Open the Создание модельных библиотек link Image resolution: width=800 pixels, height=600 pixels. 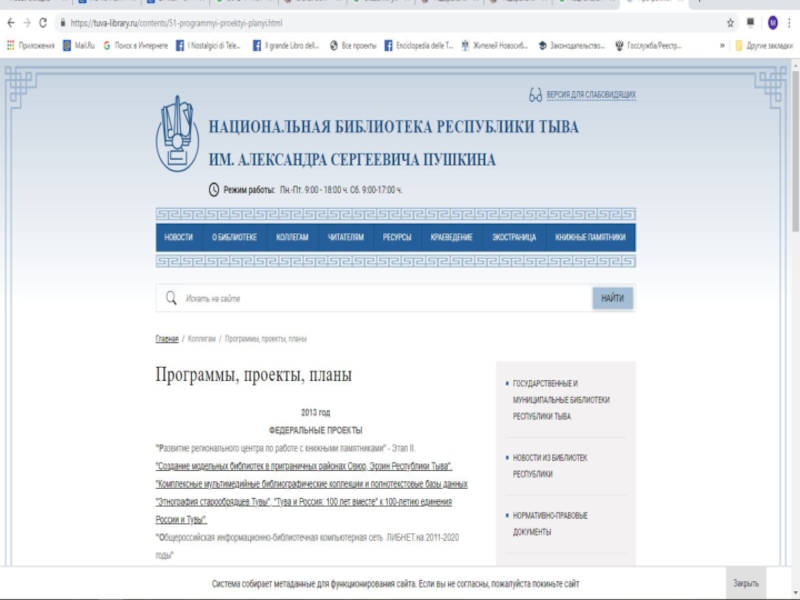(x=304, y=466)
